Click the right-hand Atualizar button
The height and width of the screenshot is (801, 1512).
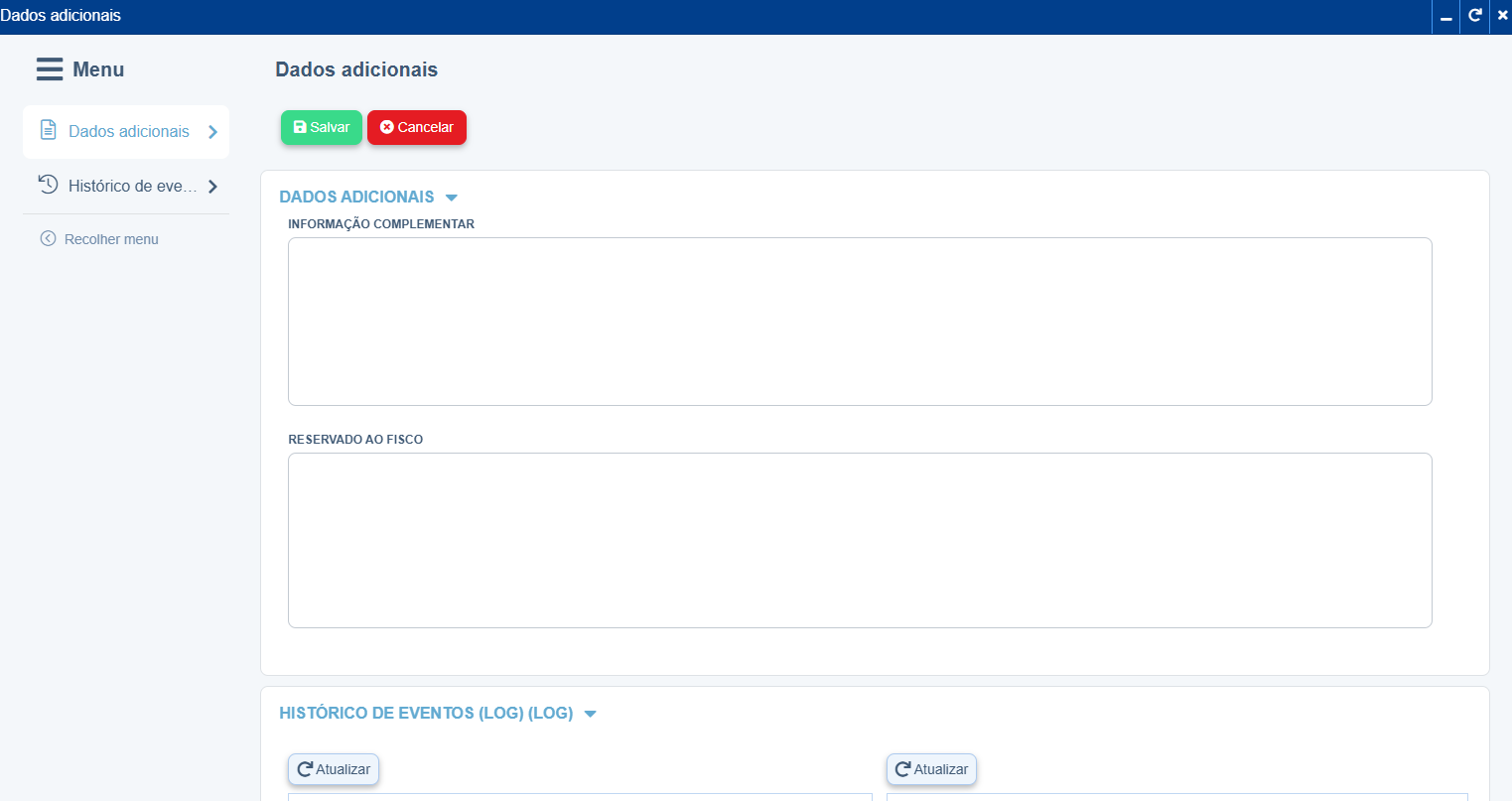coord(931,769)
